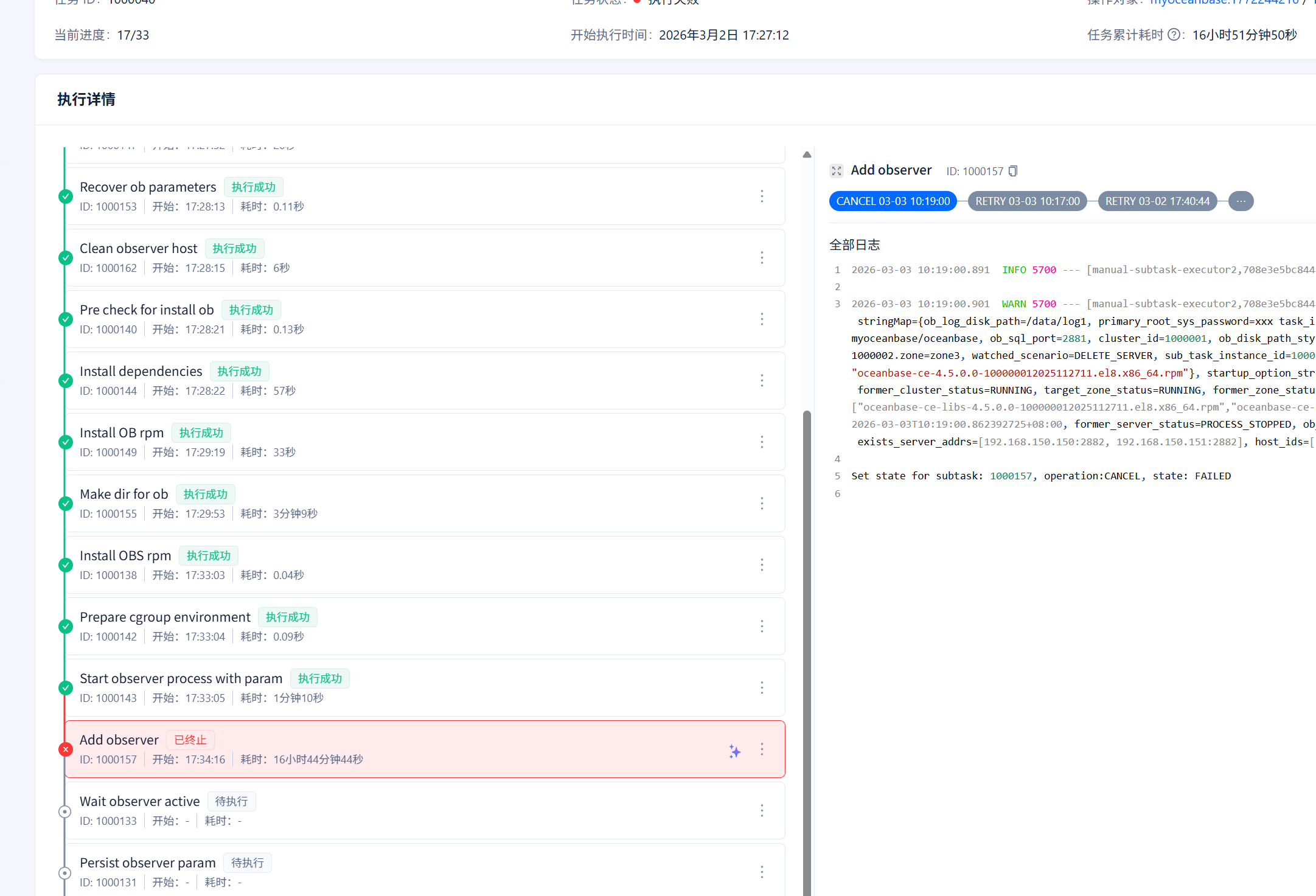The image size is (1316, 896).
Task: Open the Make dir for ob menu
Action: point(762,503)
